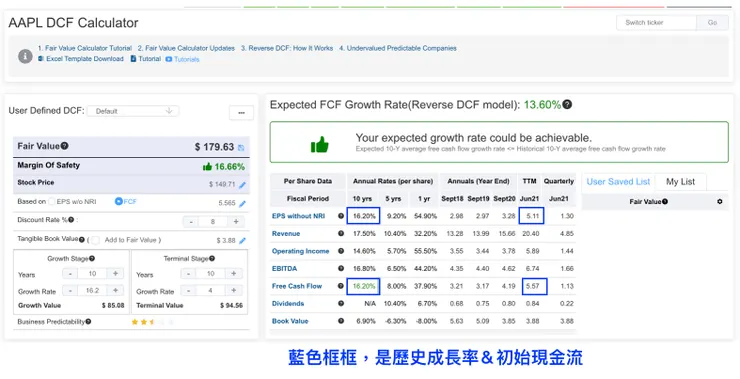Click the Go button

click(712, 23)
